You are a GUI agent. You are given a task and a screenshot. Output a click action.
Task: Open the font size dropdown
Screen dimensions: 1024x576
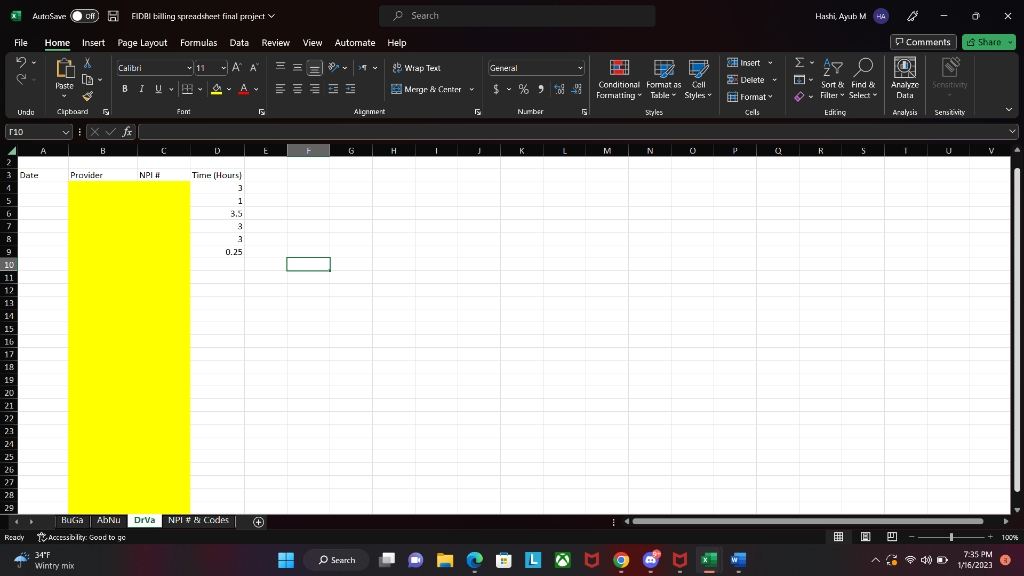(x=223, y=68)
